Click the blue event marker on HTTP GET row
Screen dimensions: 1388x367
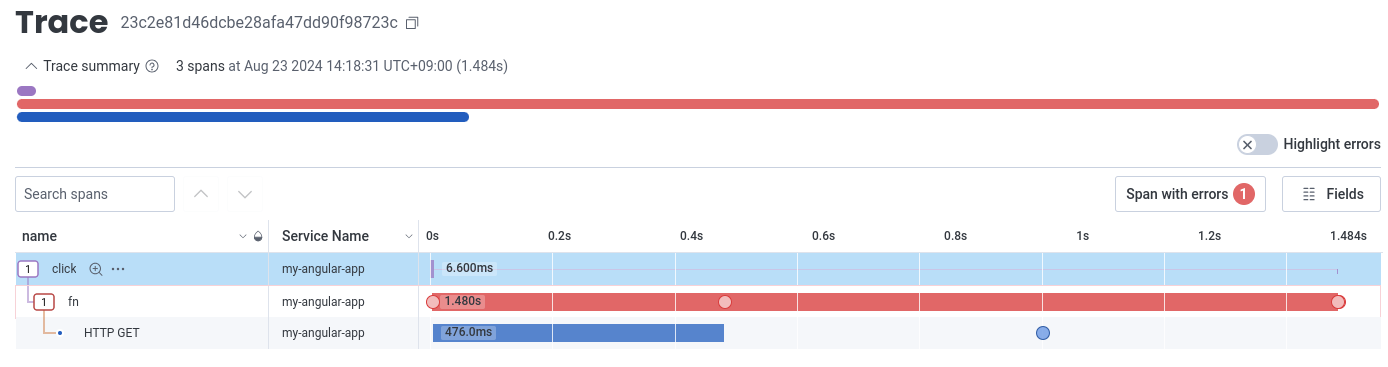[1043, 333]
